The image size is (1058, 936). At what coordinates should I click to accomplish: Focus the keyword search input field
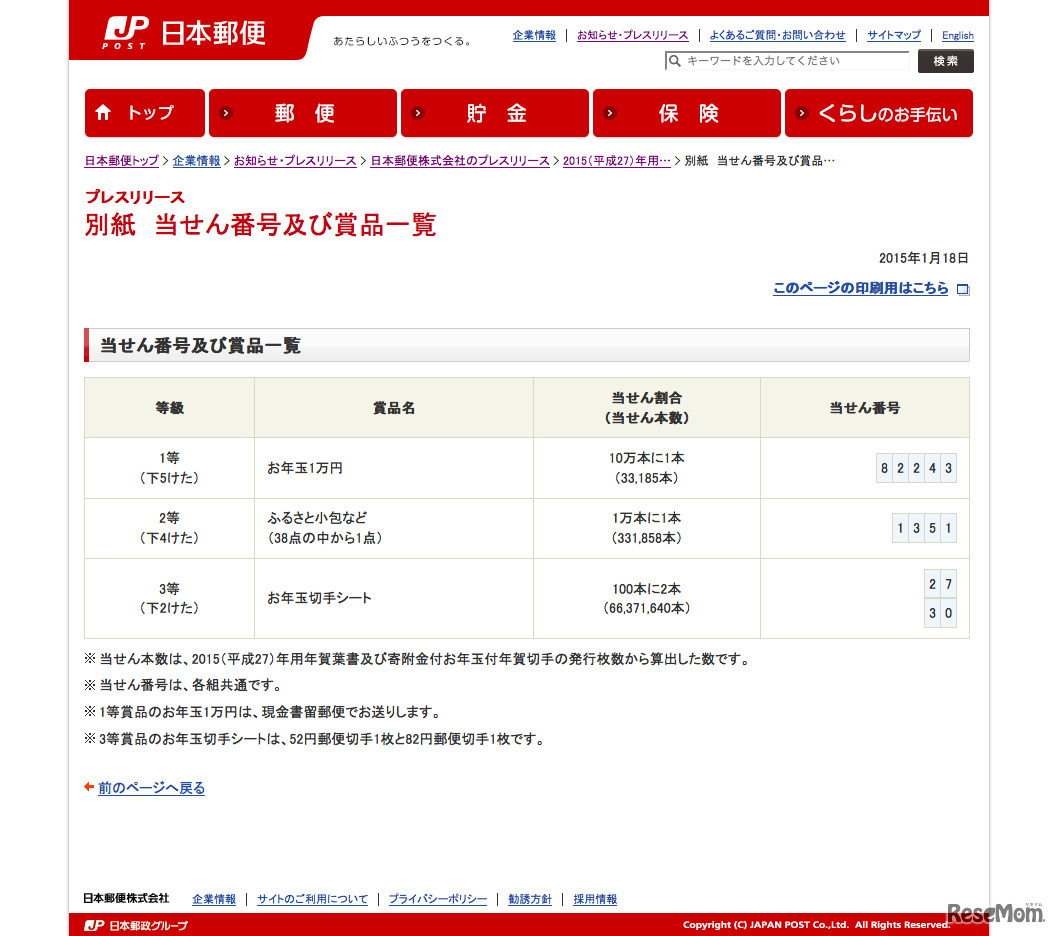[787, 61]
